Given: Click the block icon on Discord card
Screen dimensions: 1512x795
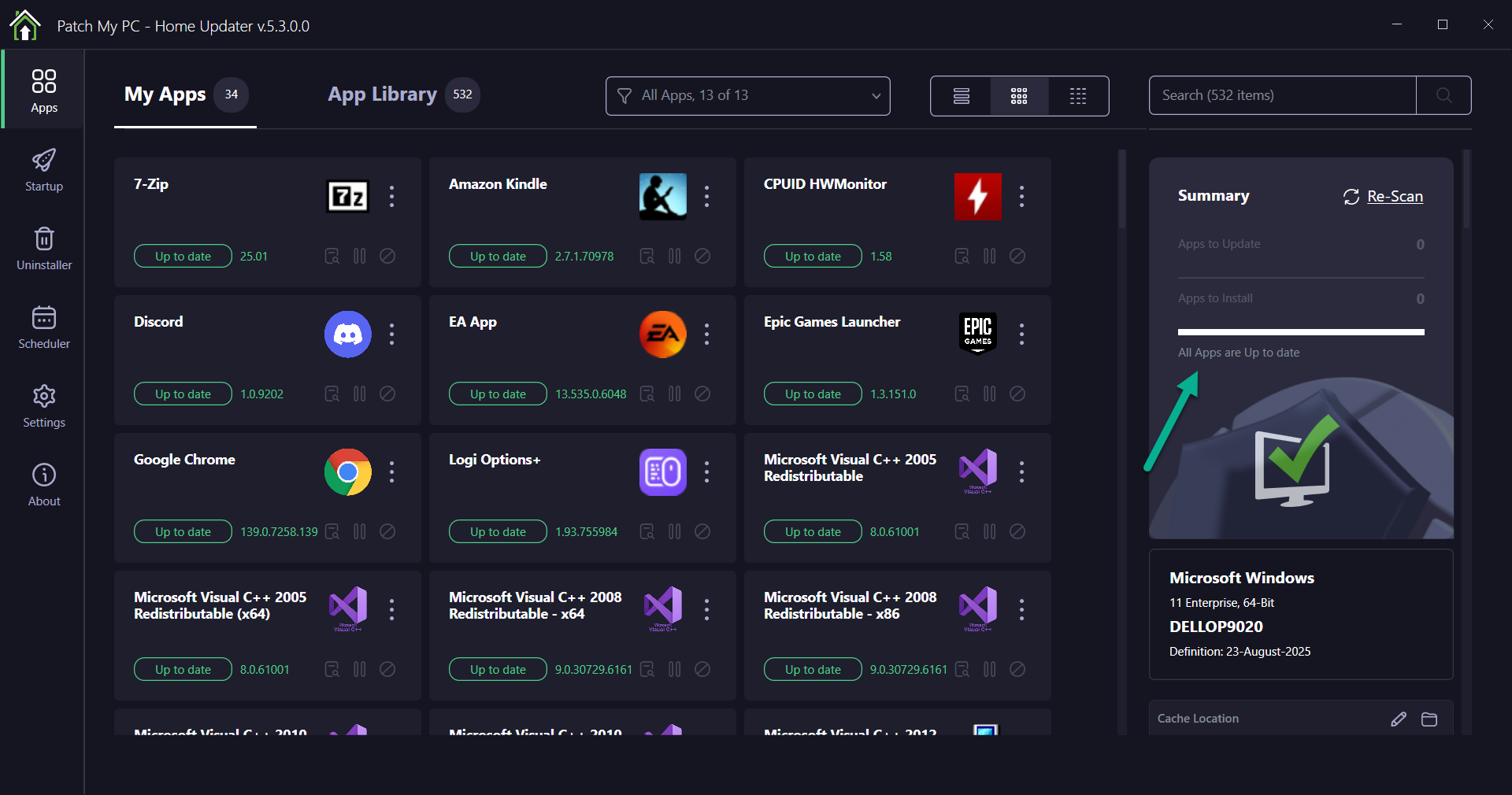Looking at the screenshot, I should (x=387, y=394).
